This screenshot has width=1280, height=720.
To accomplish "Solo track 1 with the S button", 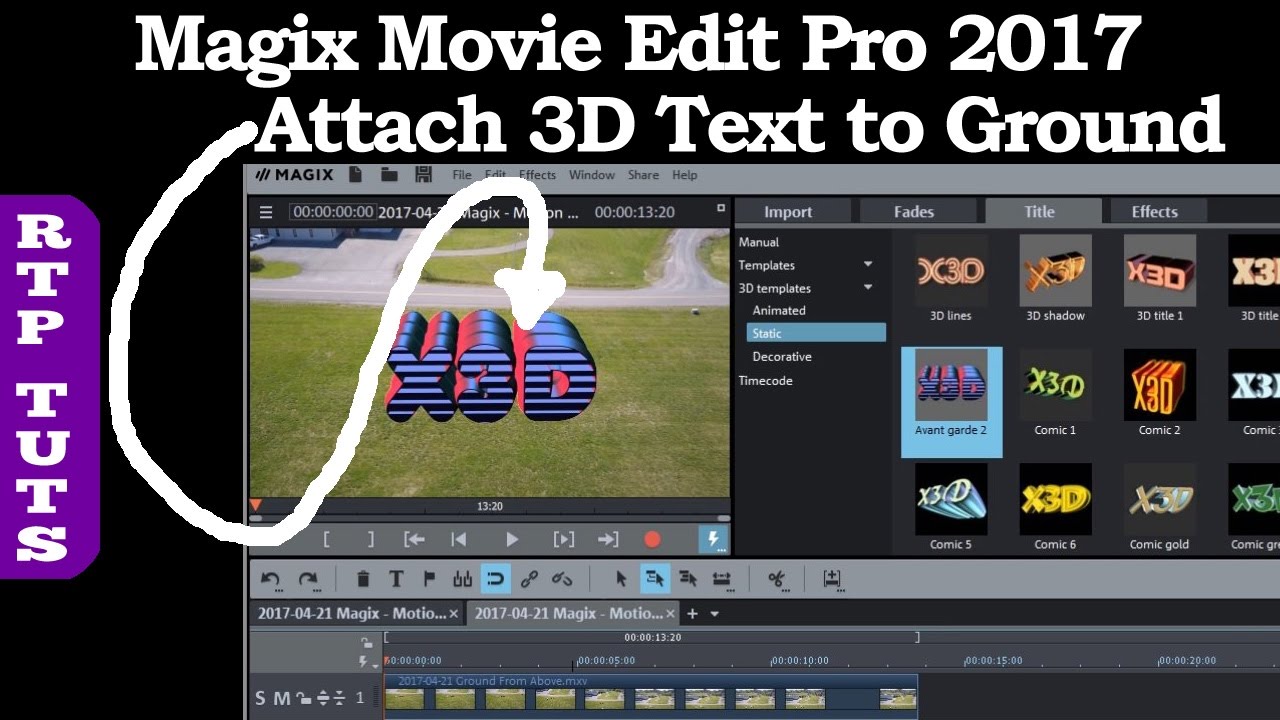I will pyautogui.click(x=261, y=698).
